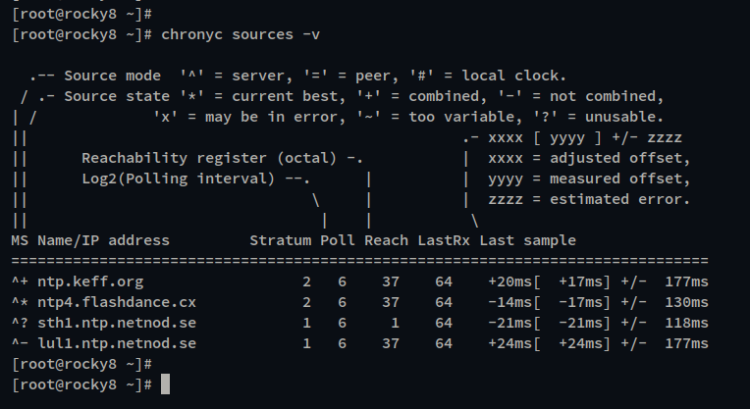Click the 'Last sample' column header

528,240
